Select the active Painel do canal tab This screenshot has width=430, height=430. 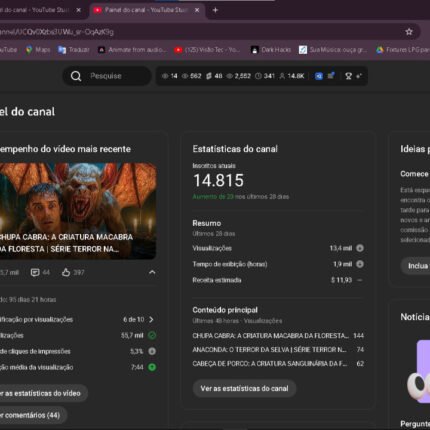pyautogui.click(x=147, y=10)
